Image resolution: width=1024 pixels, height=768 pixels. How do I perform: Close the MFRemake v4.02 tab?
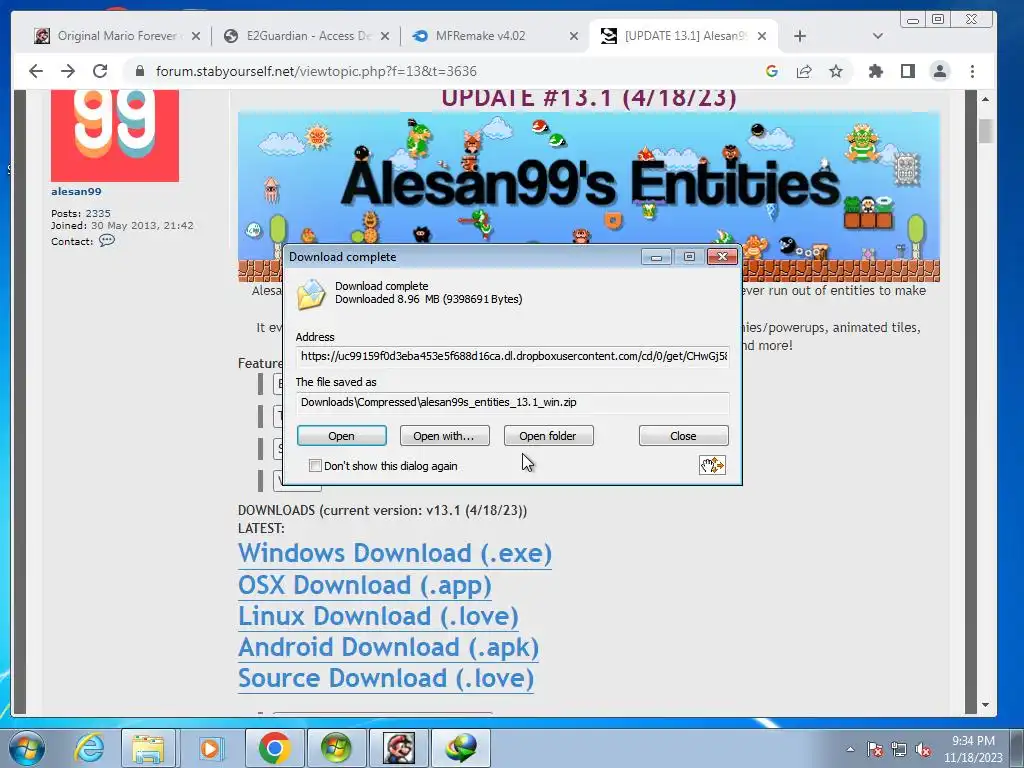(x=573, y=37)
